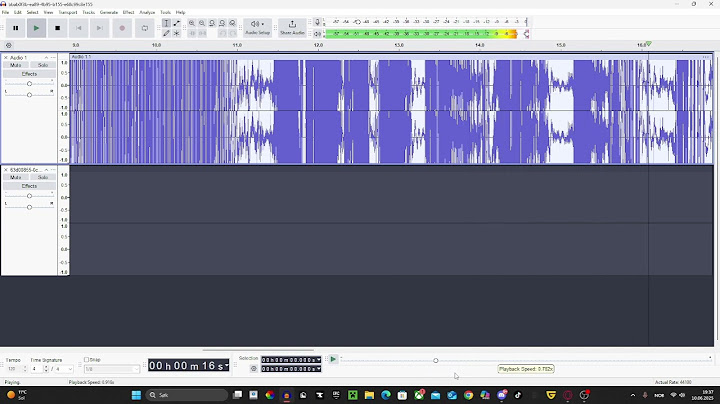This screenshot has height=404, width=720.
Task: Choose the Envelope tool
Action: (x=177, y=23)
